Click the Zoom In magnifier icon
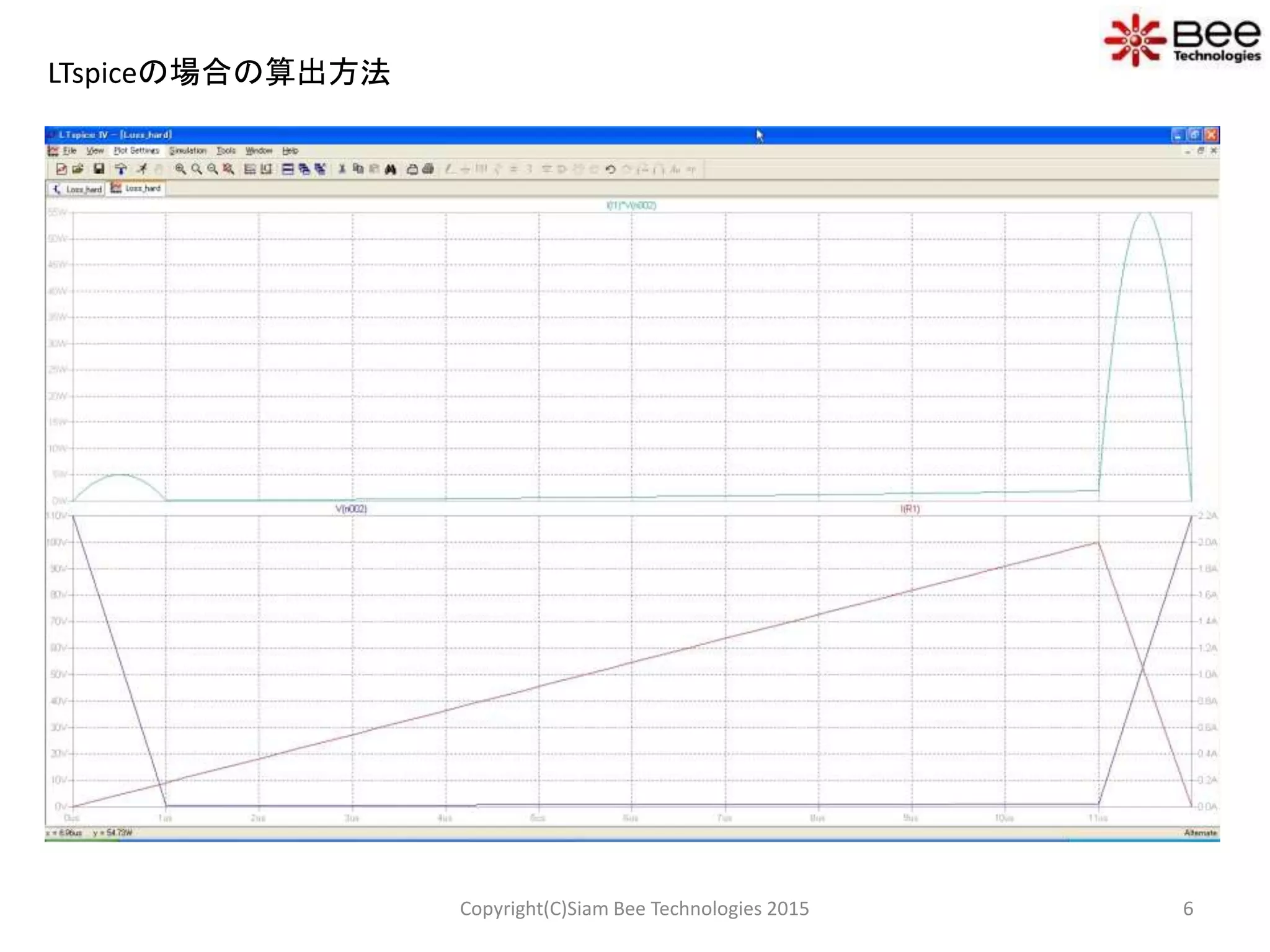 (180, 169)
